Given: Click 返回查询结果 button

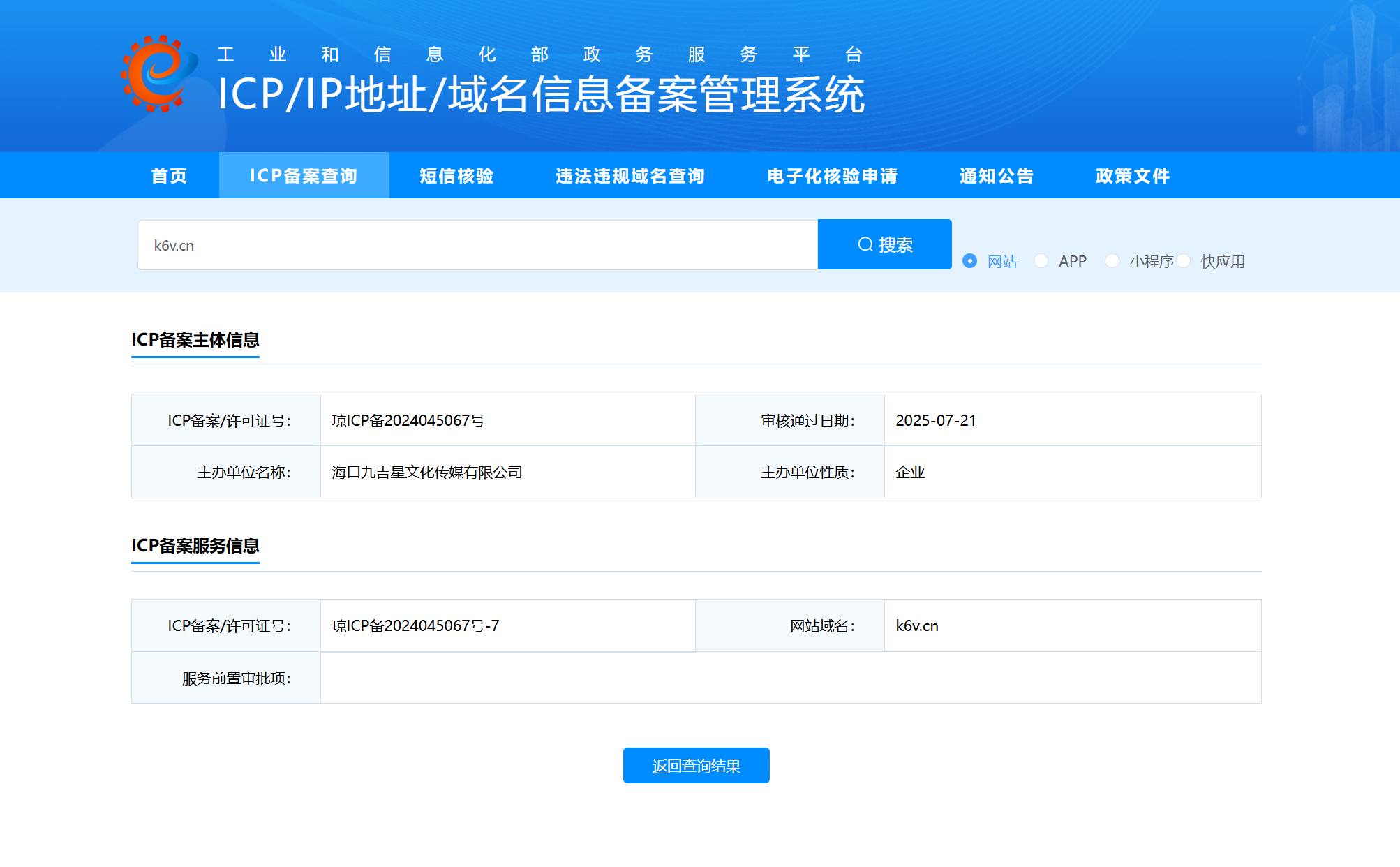Looking at the screenshot, I should click(x=696, y=766).
